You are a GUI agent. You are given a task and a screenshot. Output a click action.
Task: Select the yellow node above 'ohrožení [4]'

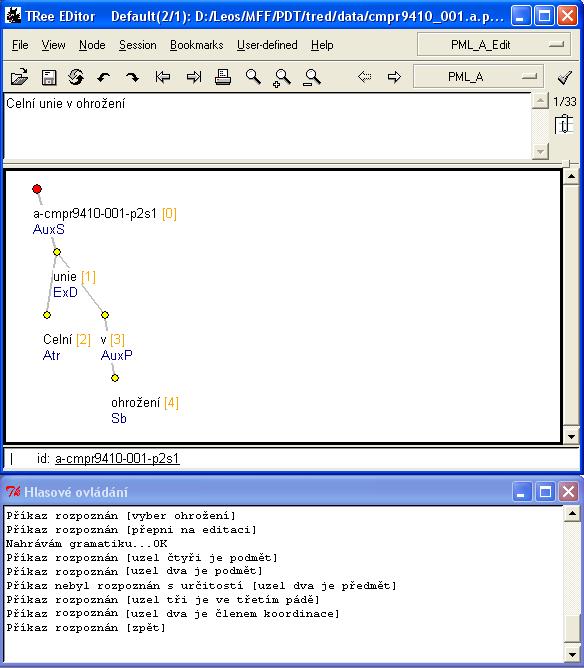coord(115,378)
